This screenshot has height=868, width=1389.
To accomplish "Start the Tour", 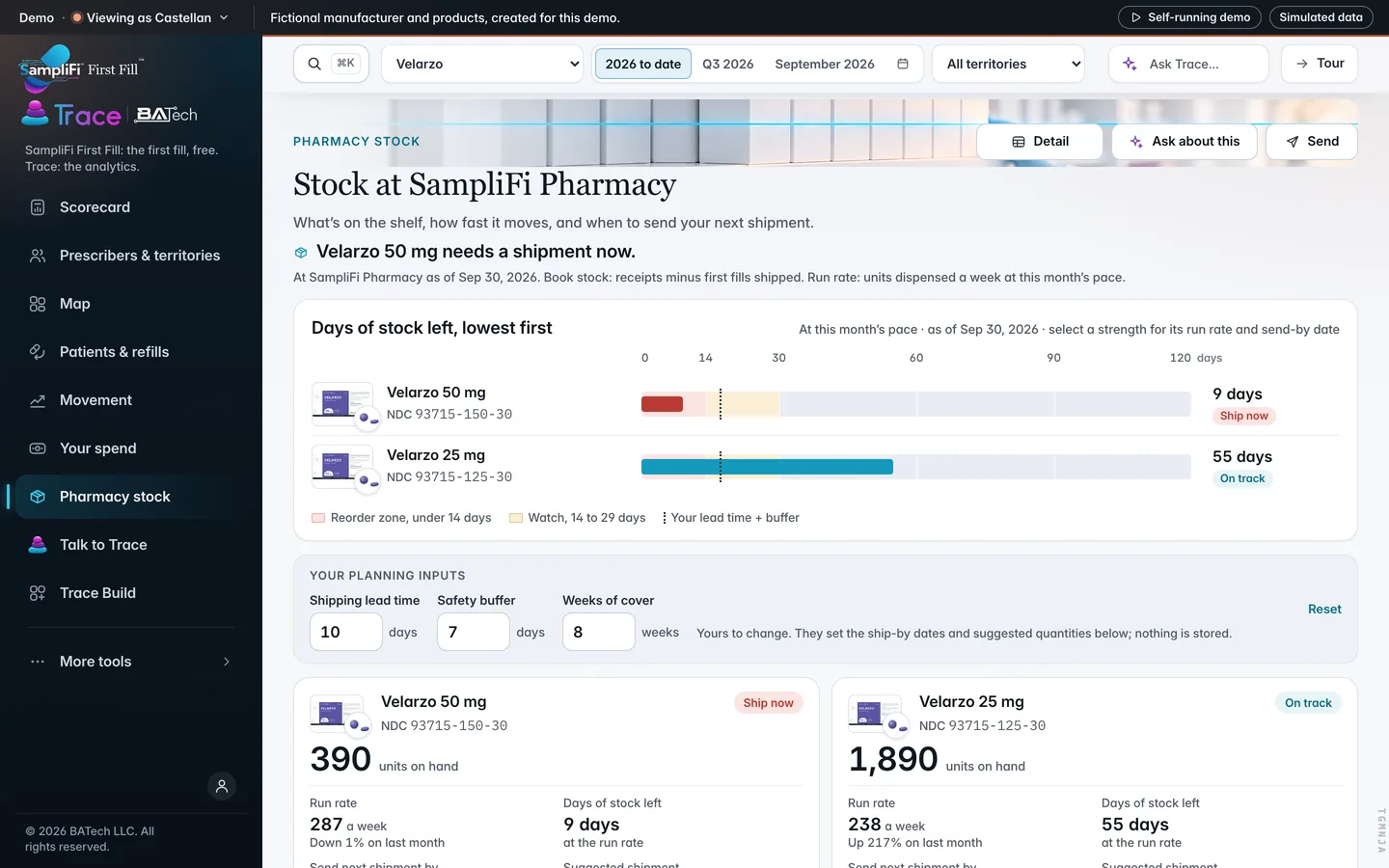I will (1320, 64).
